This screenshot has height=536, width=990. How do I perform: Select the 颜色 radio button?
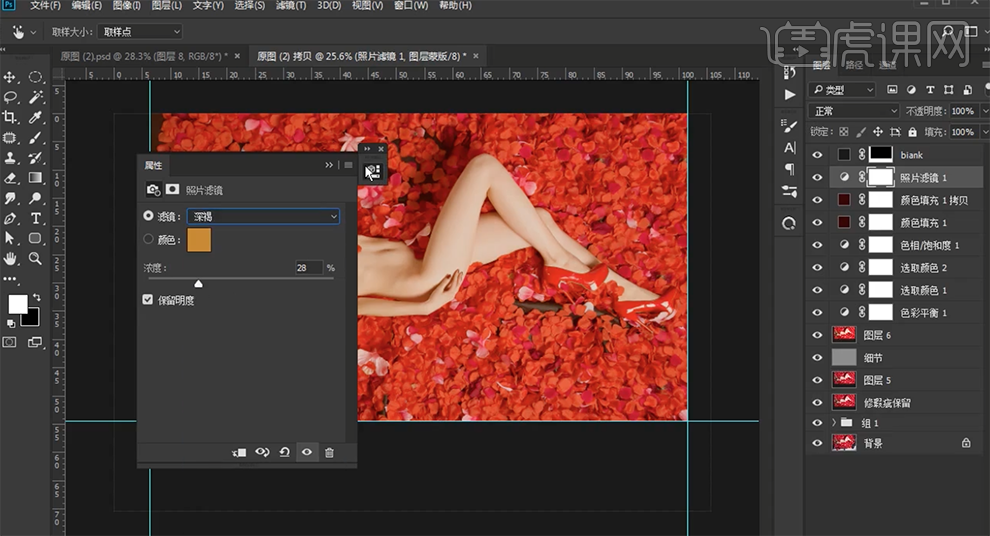point(149,240)
